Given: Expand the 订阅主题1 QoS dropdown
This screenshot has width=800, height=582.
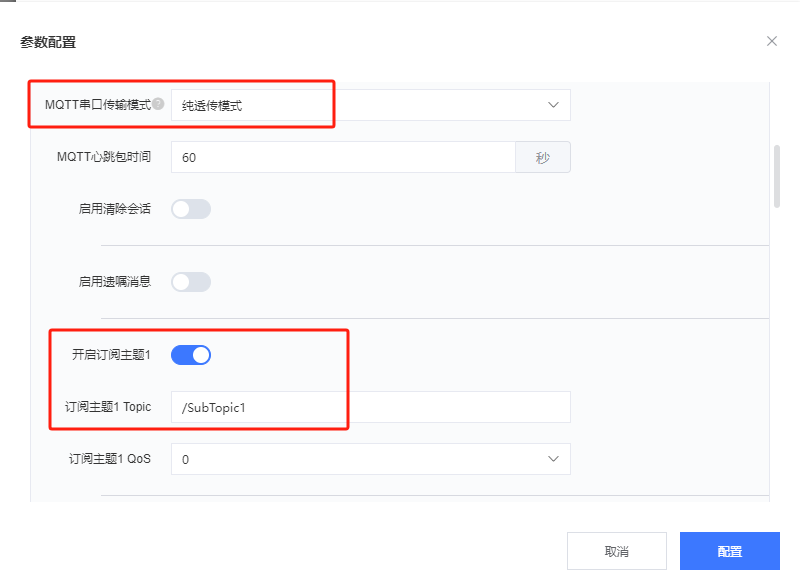Looking at the screenshot, I should (370, 459).
